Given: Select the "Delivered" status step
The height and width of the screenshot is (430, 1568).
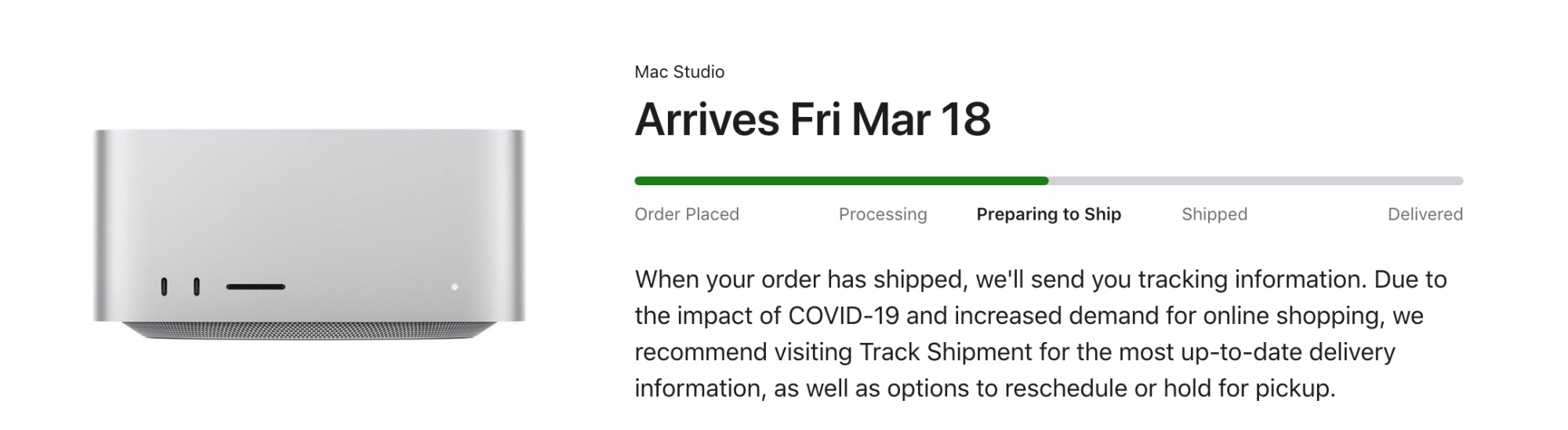Looking at the screenshot, I should click(x=1425, y=214).
